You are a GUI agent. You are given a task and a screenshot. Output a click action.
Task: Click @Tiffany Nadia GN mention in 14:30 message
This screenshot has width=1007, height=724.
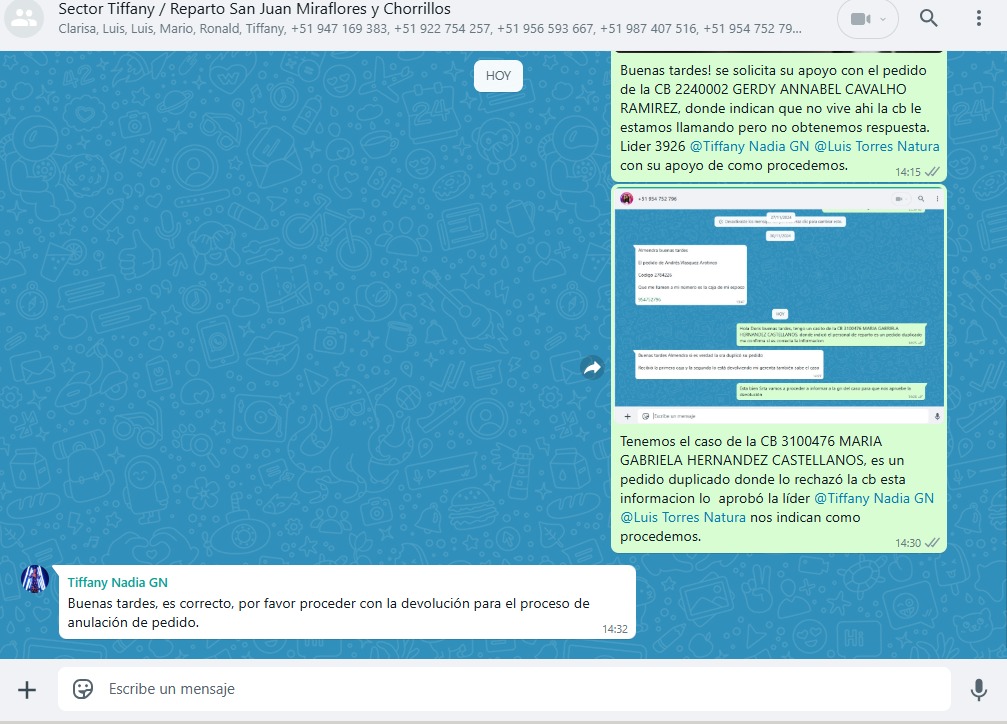[873, 498]
